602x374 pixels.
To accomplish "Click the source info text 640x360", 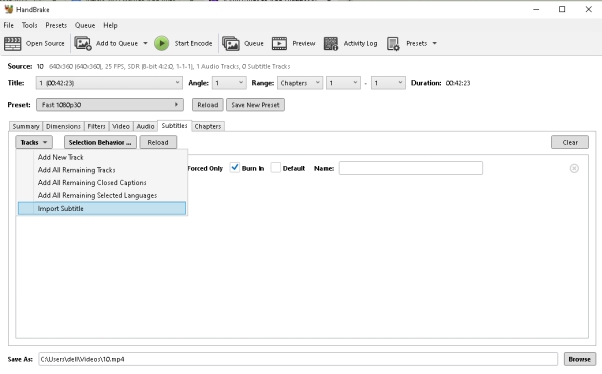I will click(x=169, y=66).
